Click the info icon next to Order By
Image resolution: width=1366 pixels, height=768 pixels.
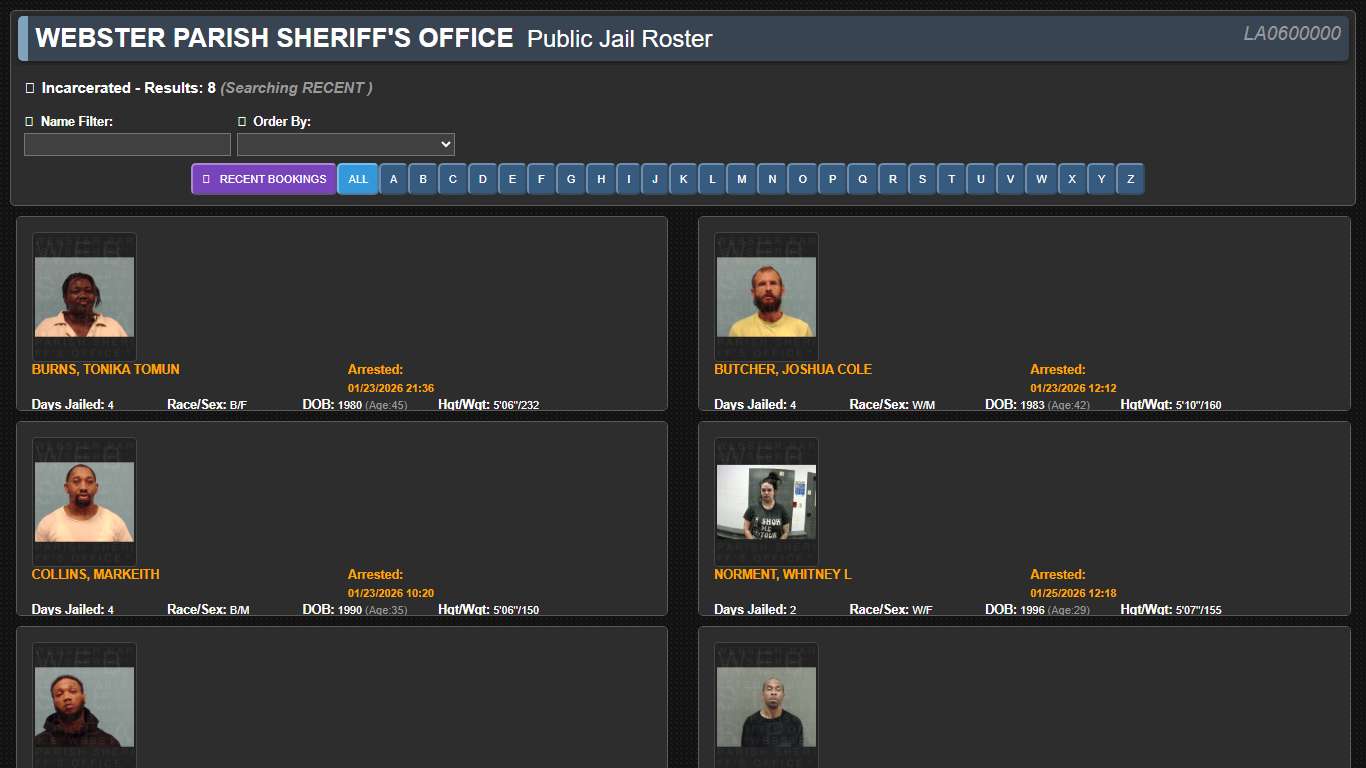click(242, 120)
